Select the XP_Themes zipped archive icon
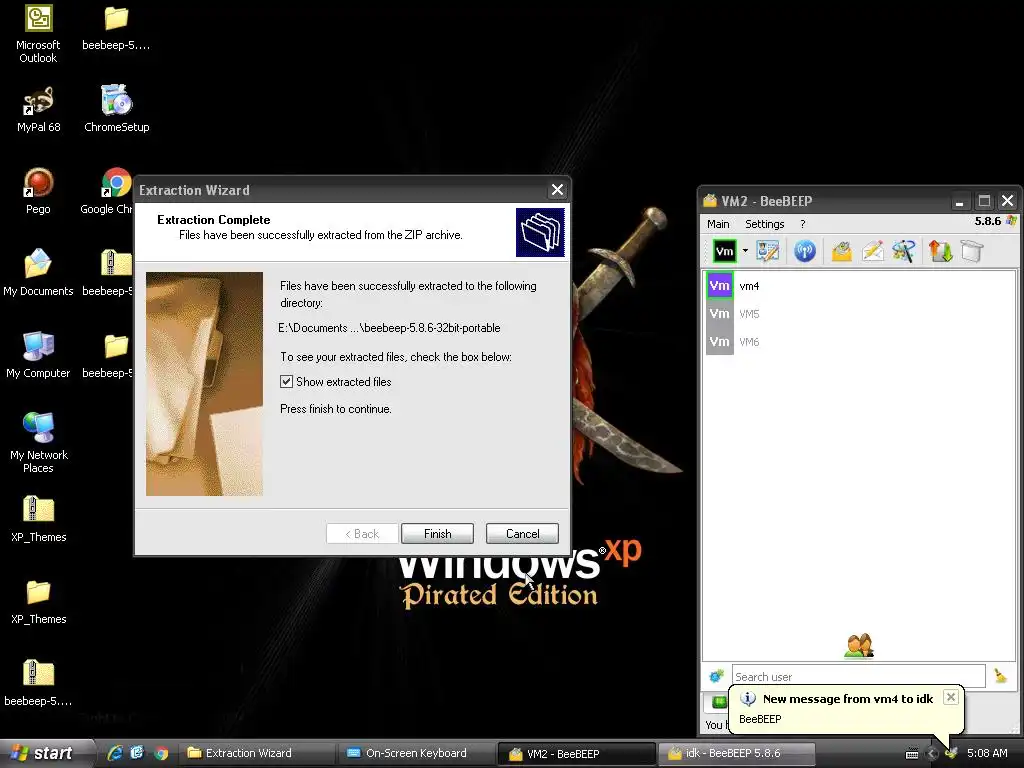This screenshot has height=768, width=1024. coord(39,519)
